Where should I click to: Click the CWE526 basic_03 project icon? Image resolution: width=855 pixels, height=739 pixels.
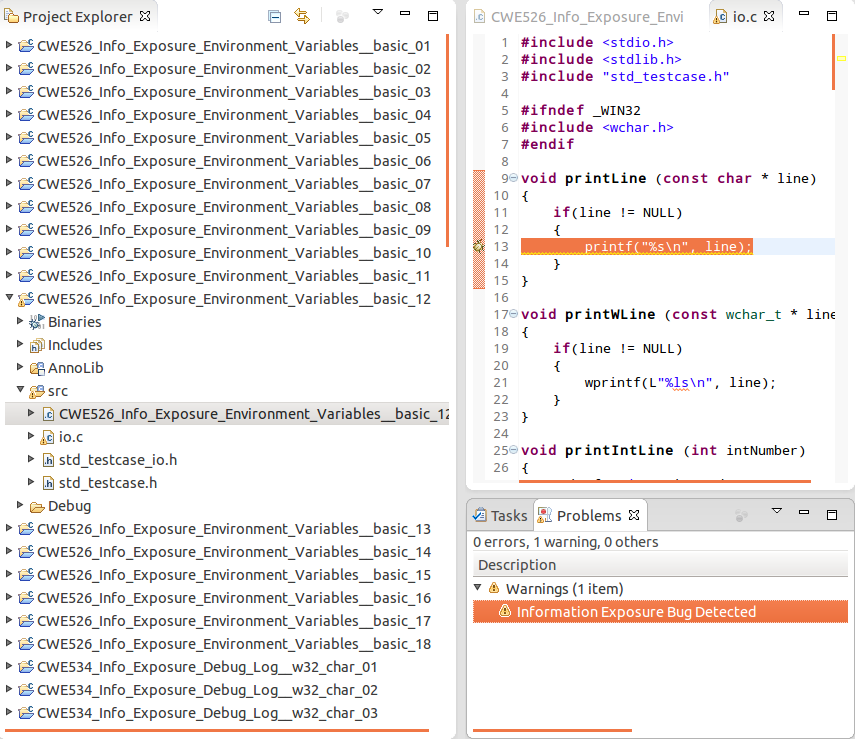[x=26, y=92]
